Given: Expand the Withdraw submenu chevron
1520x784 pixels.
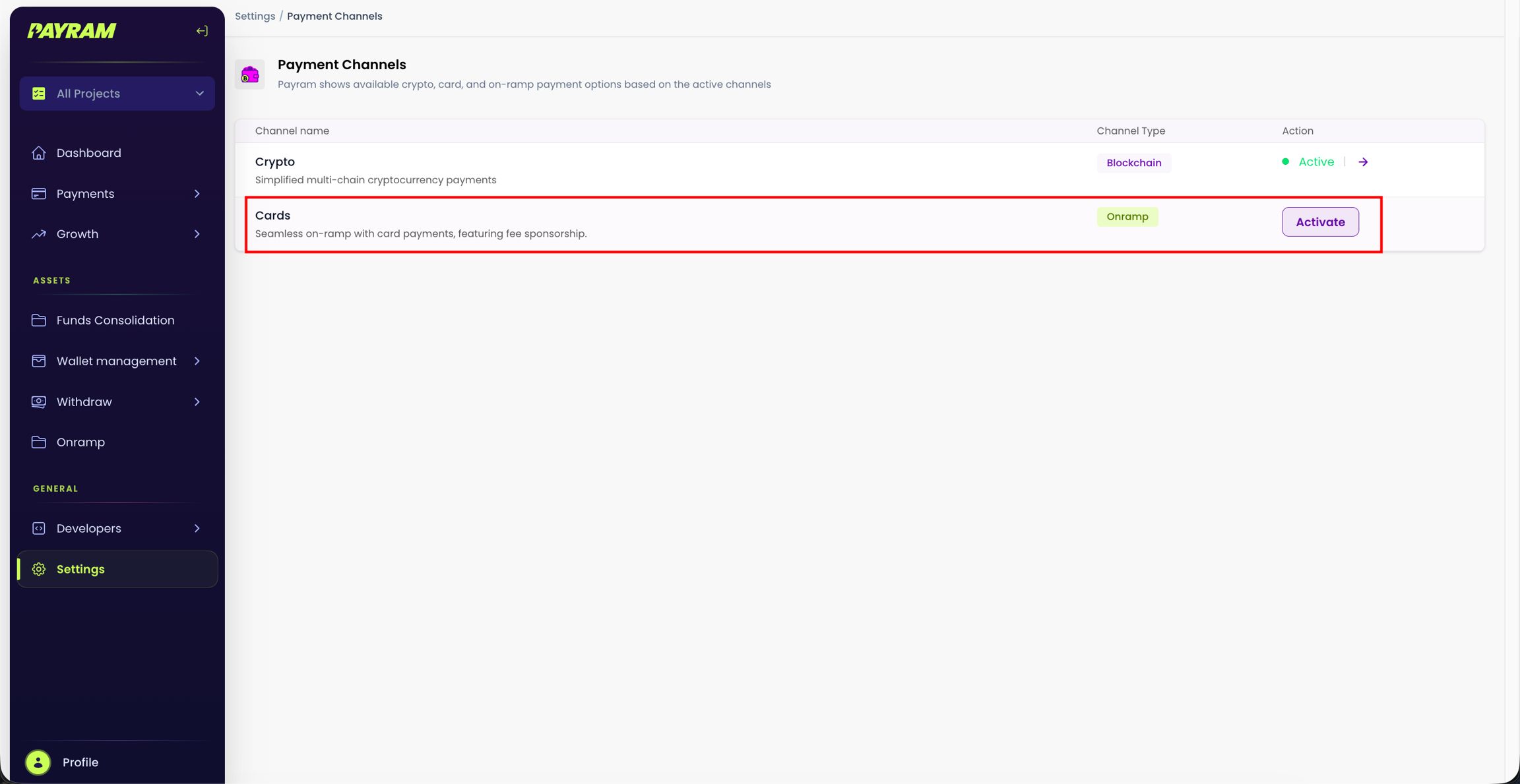Looking at the screenshot, I should coord(197,402).
